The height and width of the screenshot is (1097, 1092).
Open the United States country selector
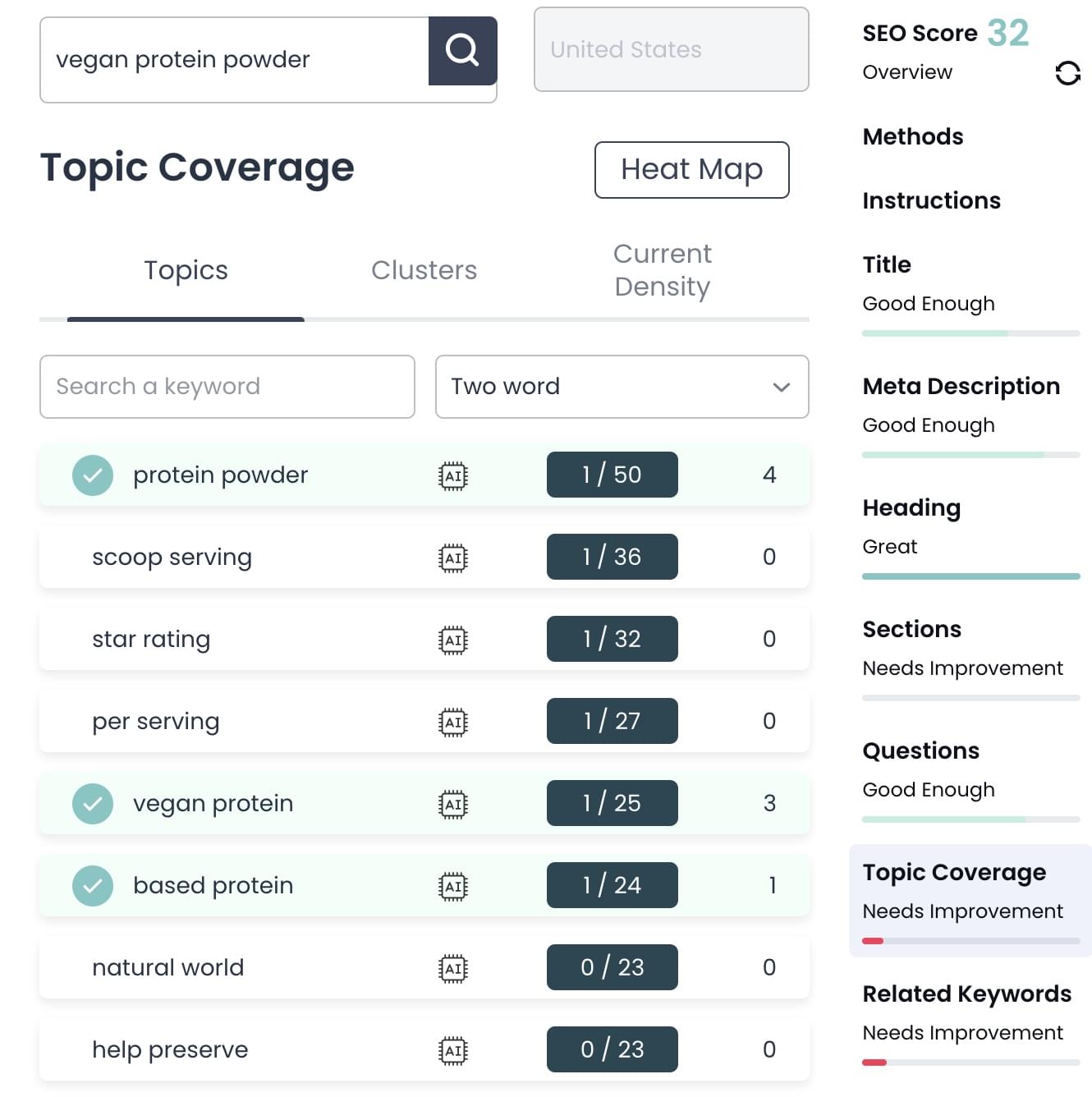tap(671, 50)
